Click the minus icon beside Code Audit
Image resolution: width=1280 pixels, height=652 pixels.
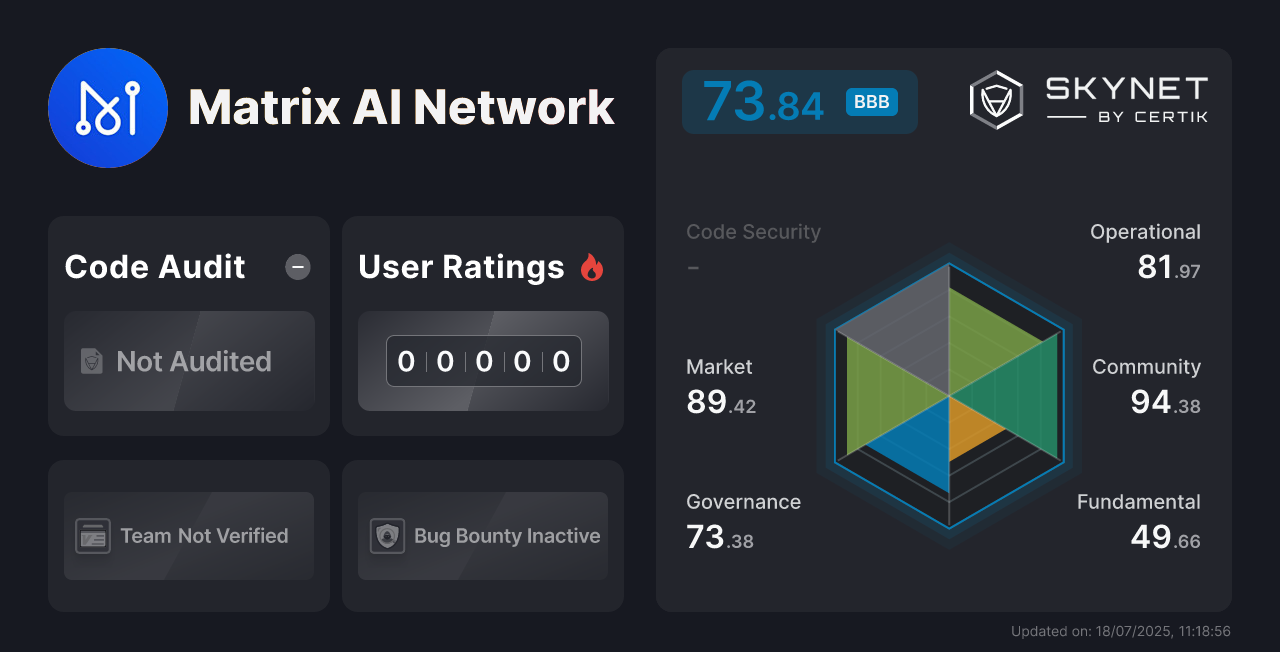[x=298, y=267]
